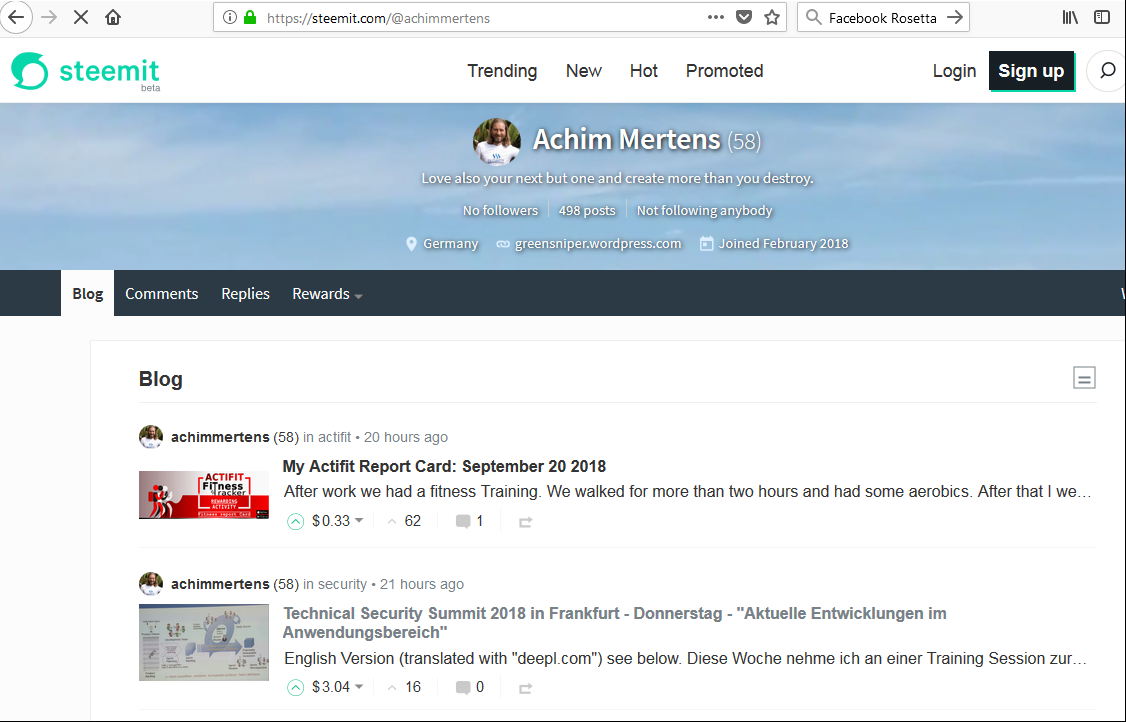Open the Actifit Fitness Tracker thumbnail
The width and height of the screenshot is (1126, 722).
[x=204, y=495]
